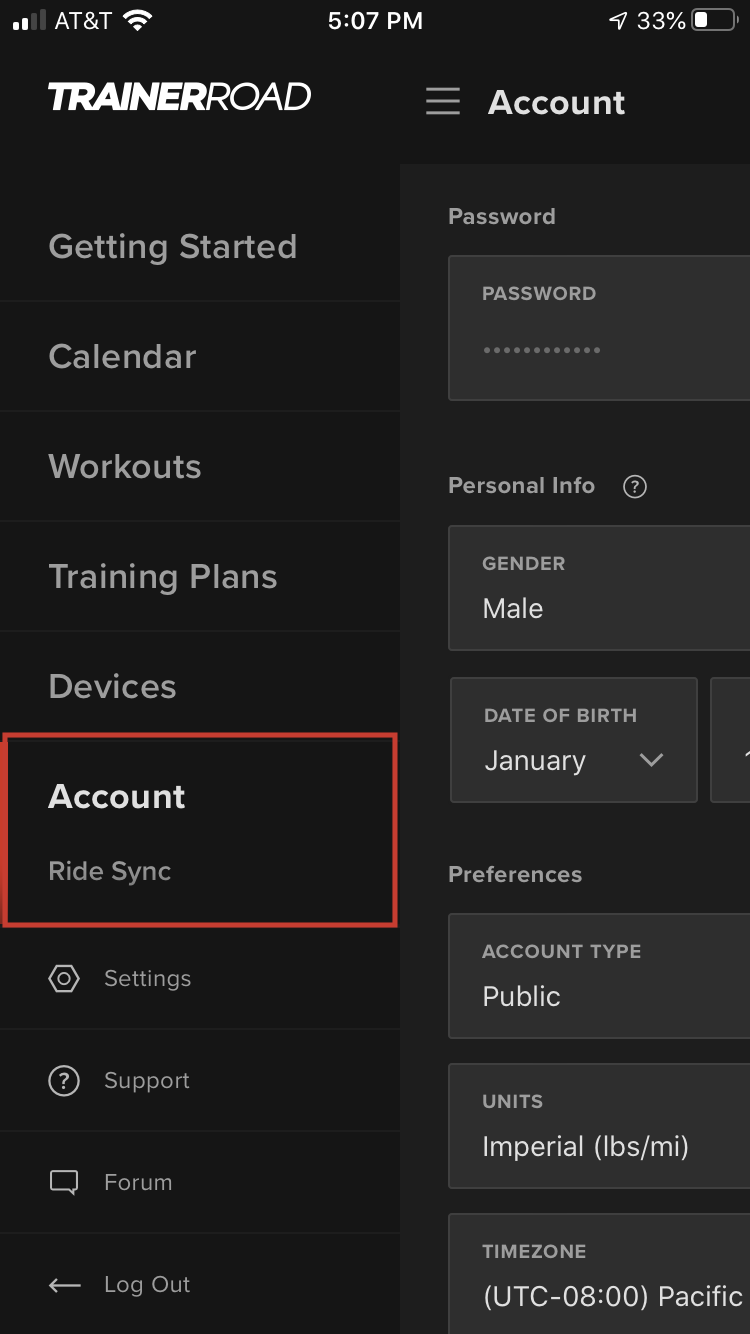The width and height of the screenshot is (750, 1334).
Task: Tap the Preferences section heading
Action: [x=515, y=874]
